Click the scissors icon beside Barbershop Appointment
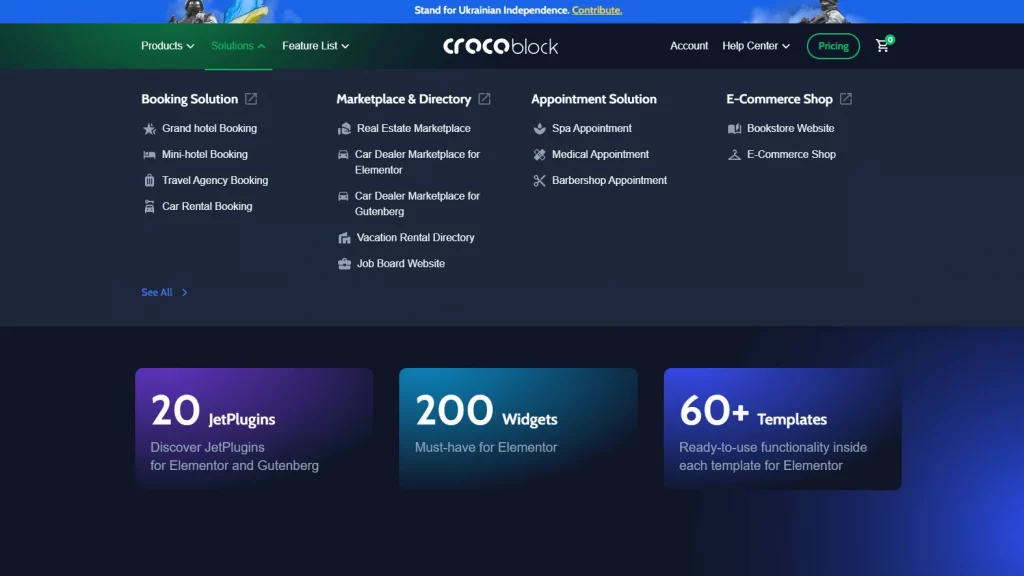 pyautogui.click(x=539, y=181)
